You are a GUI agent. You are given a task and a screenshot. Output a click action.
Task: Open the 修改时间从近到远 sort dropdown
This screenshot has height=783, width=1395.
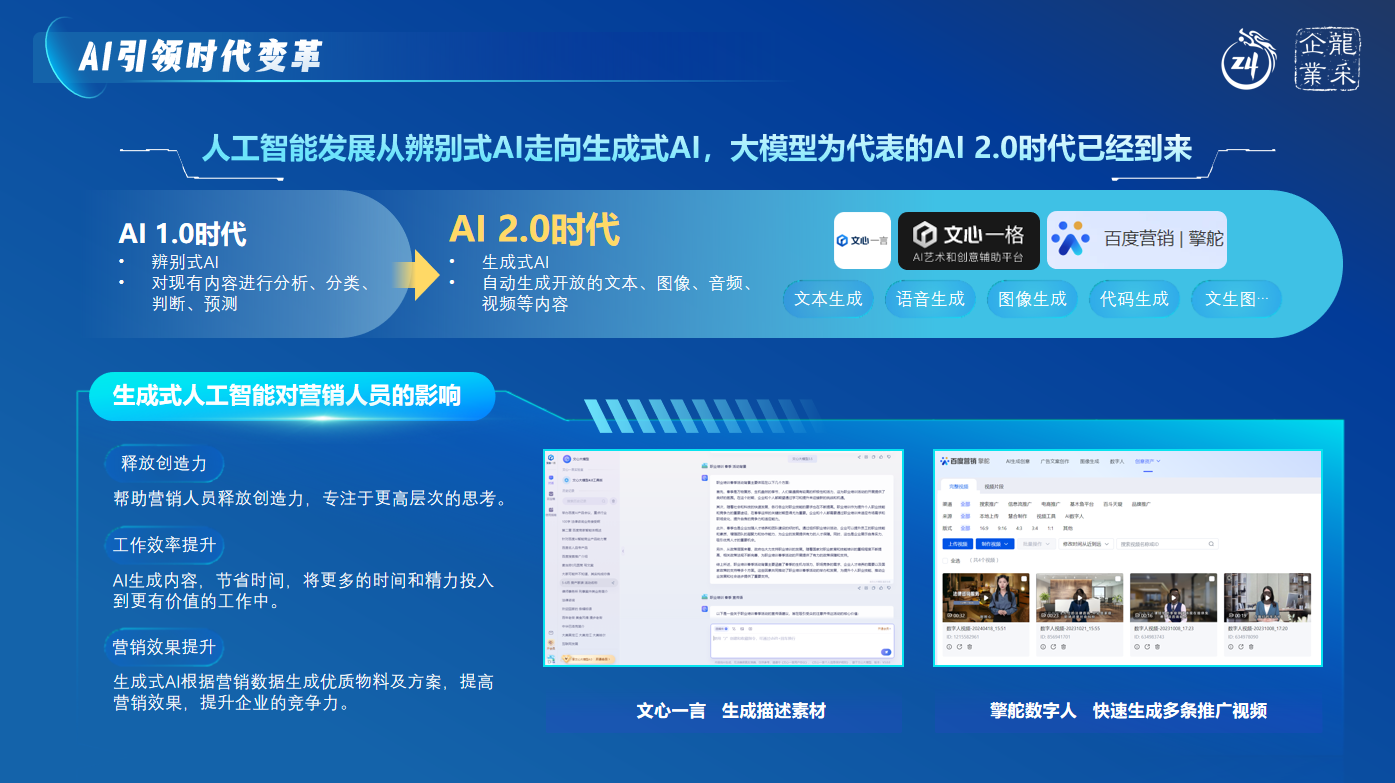click(1086, 544)
